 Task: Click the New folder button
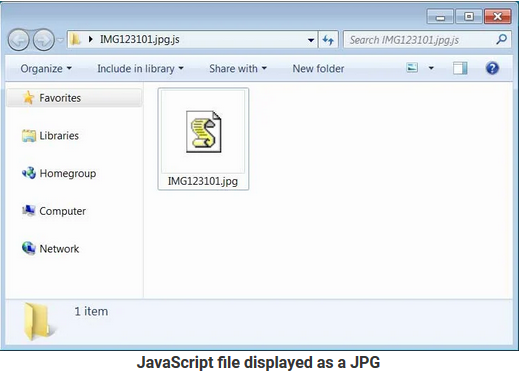tap(318, 69)
